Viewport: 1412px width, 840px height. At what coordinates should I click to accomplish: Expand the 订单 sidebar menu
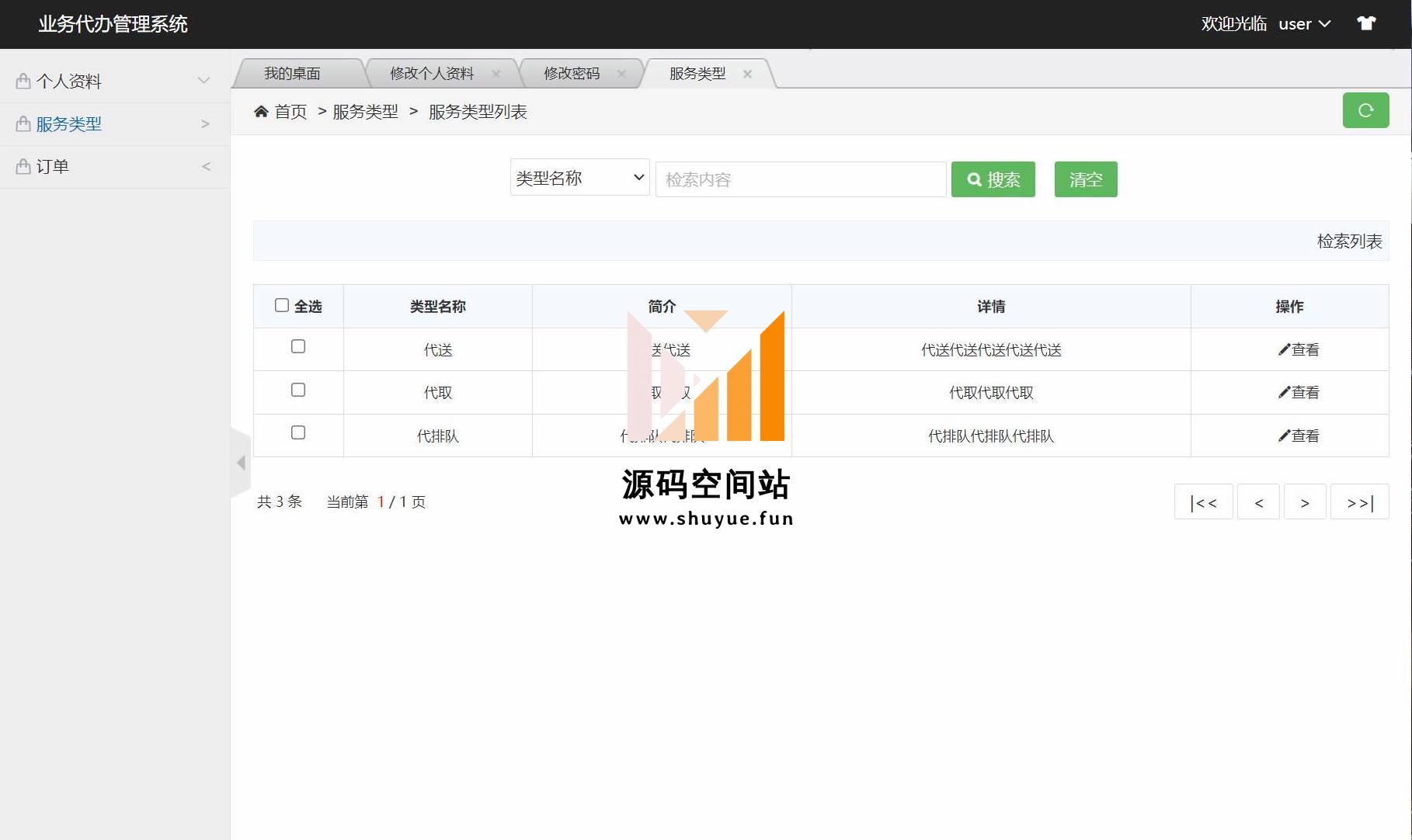pyautogui.click(x=115, y=166)
